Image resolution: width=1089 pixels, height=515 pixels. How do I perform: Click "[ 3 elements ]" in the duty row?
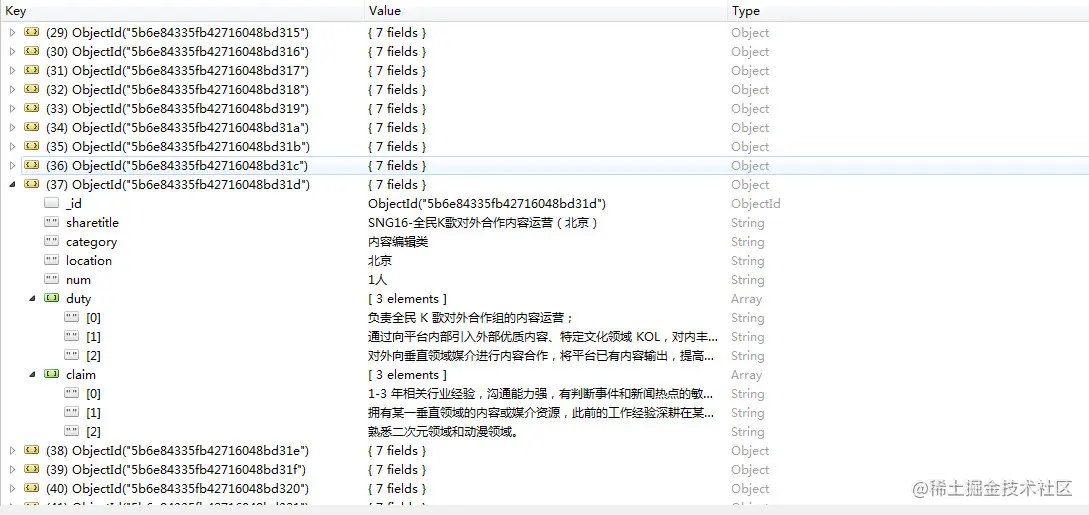(x=408, y=298)
